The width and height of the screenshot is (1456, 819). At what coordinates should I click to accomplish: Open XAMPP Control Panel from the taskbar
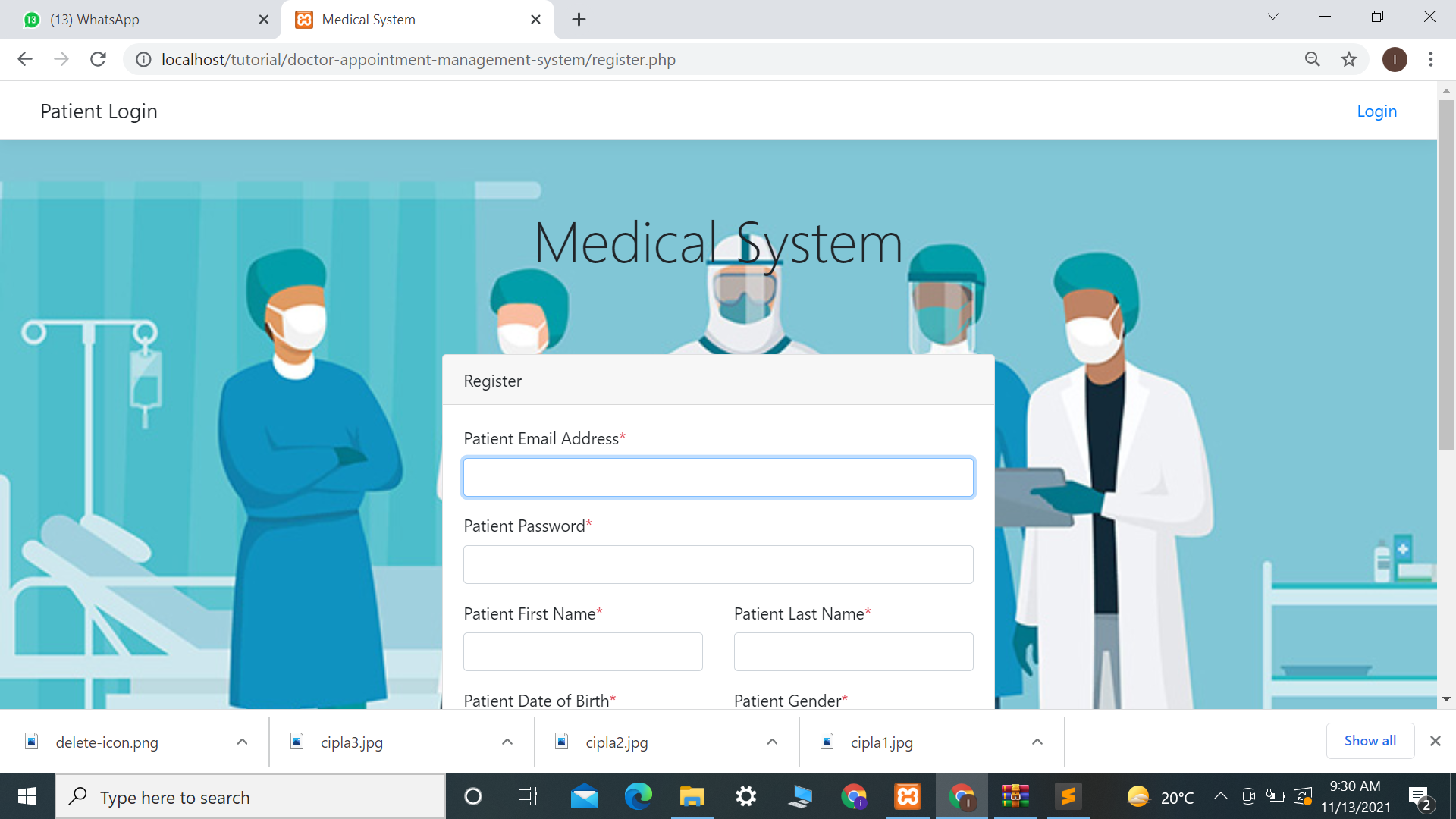click(x=907, y=796)
